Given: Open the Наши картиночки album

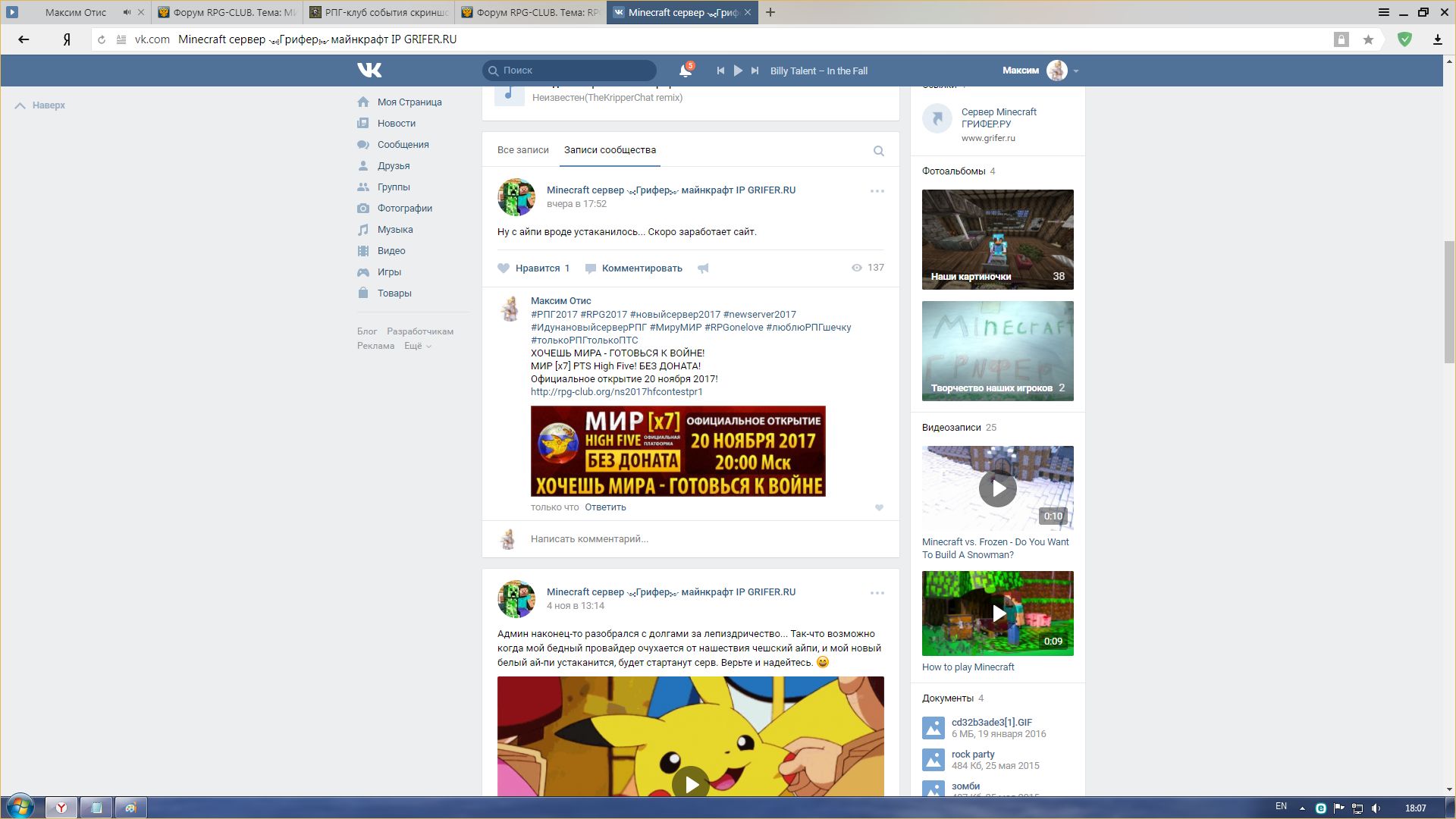Looking at the screenshot, I should pos(998,240).
